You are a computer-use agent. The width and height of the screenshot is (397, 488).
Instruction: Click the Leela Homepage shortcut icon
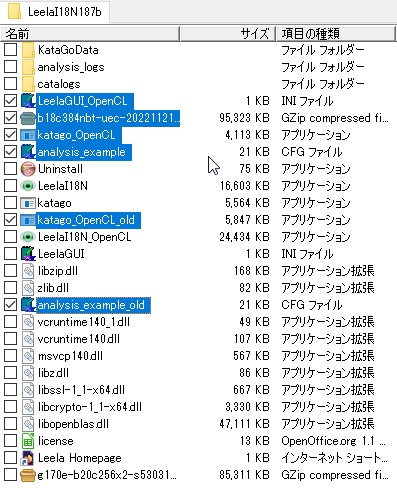click(x=28, y=458)
